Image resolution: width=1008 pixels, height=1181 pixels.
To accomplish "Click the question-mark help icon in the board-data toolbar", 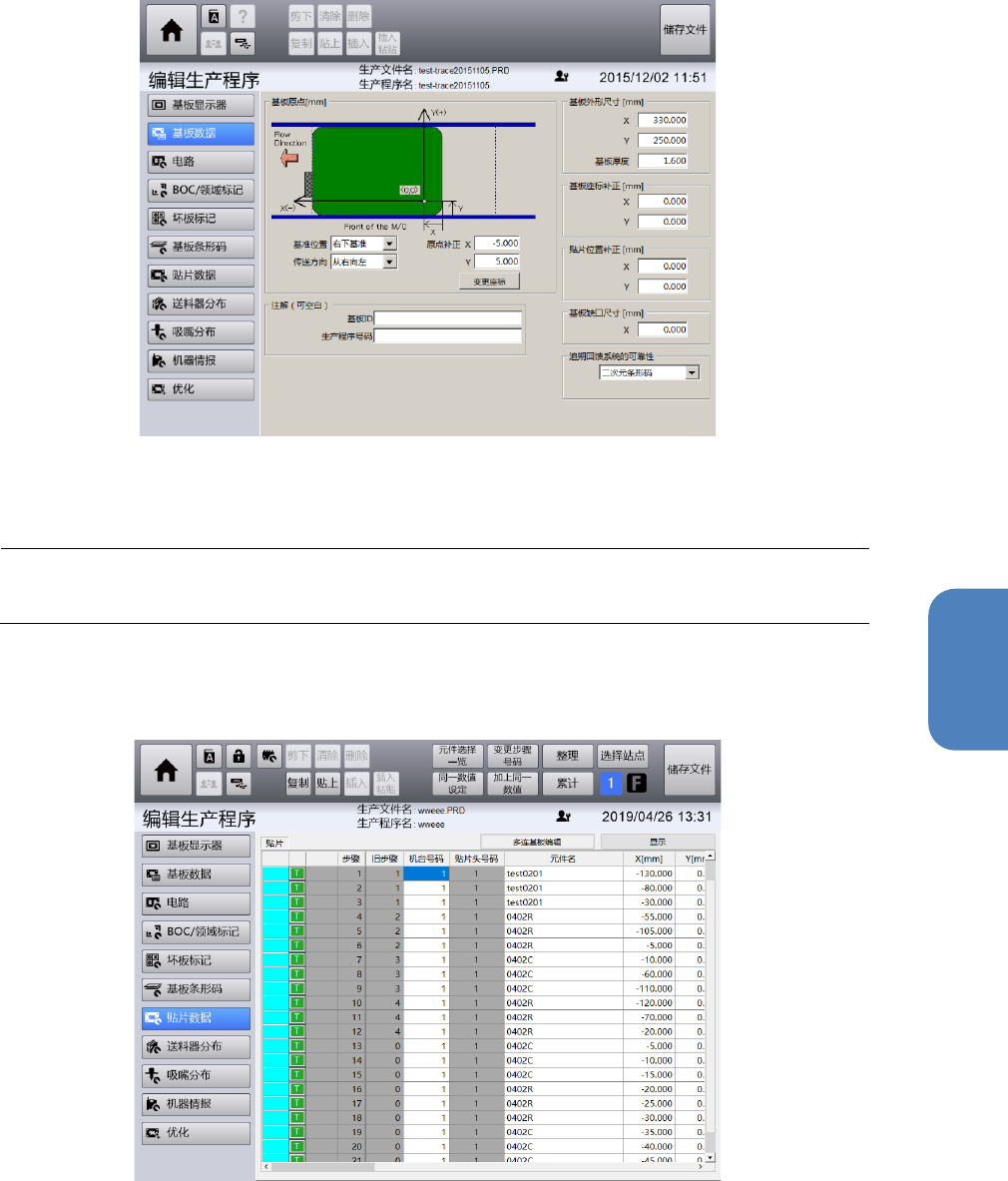I will 243,17.
